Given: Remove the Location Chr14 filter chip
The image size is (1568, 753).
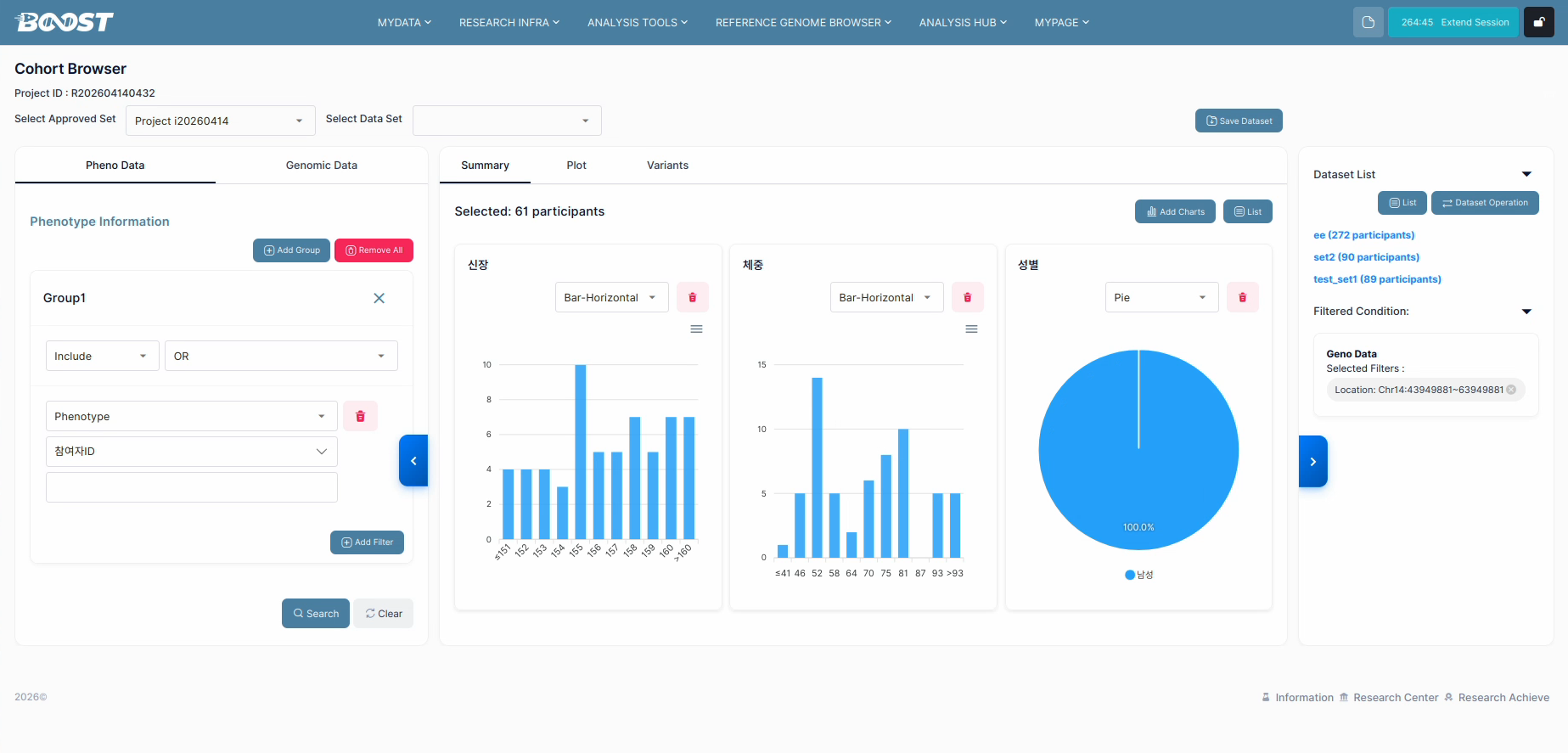Looking at the screenshot, I should pyautogui.click(x=1511, y=390).
